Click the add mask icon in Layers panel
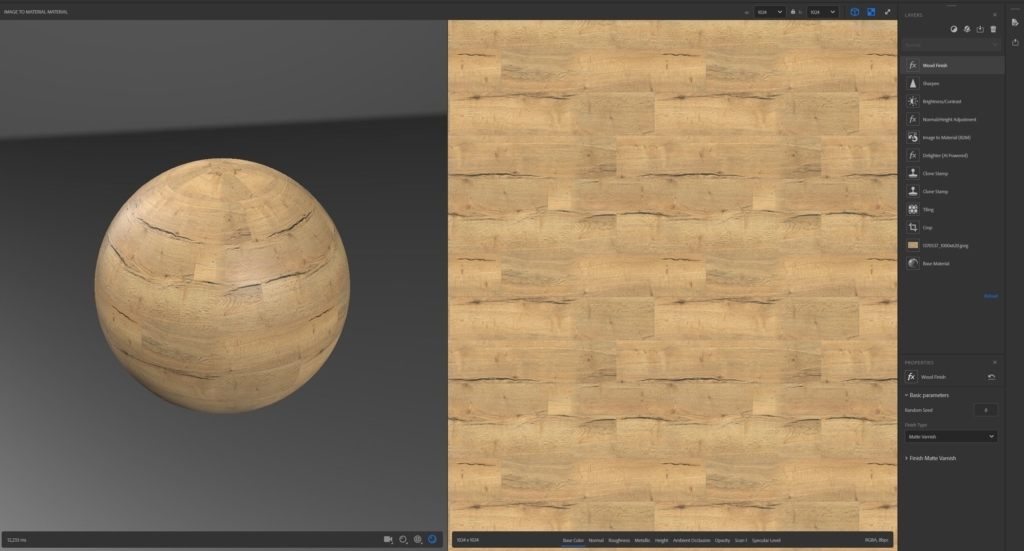Image resolution: width=1024 pixels, height=551 pixels. tap(953, 29)
